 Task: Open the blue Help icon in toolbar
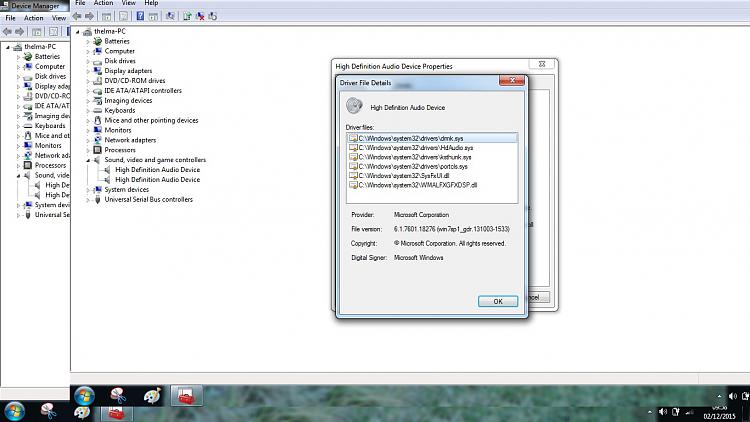pyautogui.click(x=140, y=16)
